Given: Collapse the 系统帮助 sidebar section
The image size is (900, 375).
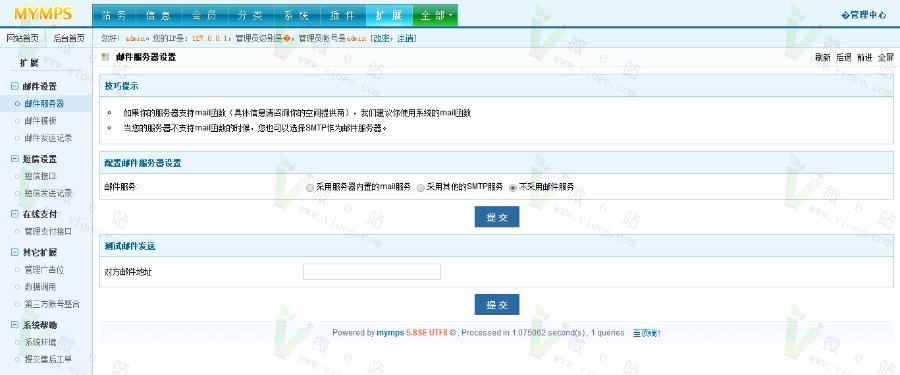Looking at the screenshot, I should 15,324.
